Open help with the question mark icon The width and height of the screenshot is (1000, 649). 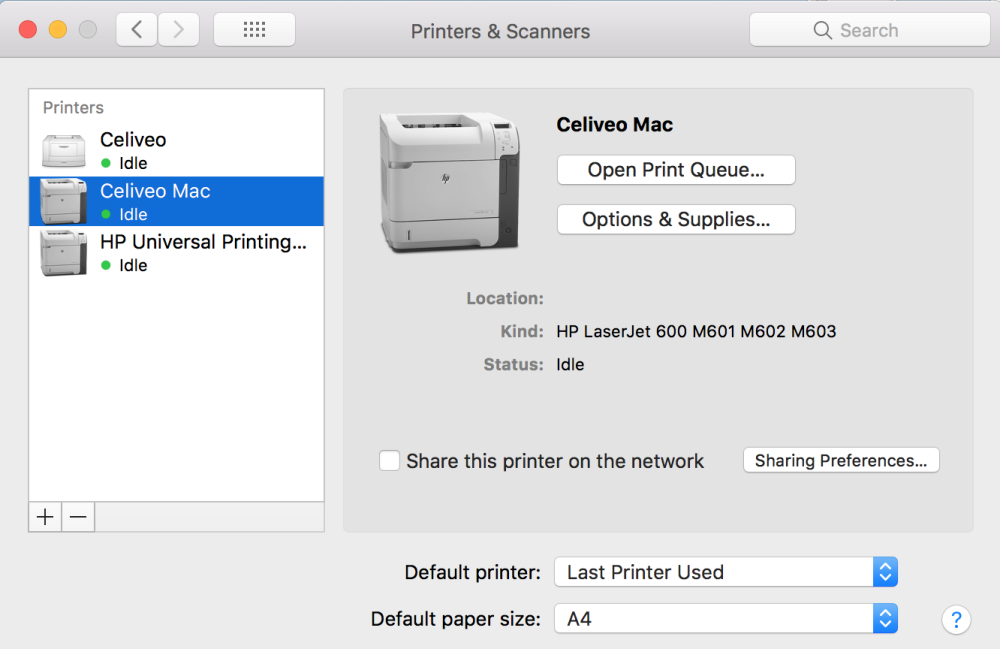pyautogui.click(x=956, y=619)
